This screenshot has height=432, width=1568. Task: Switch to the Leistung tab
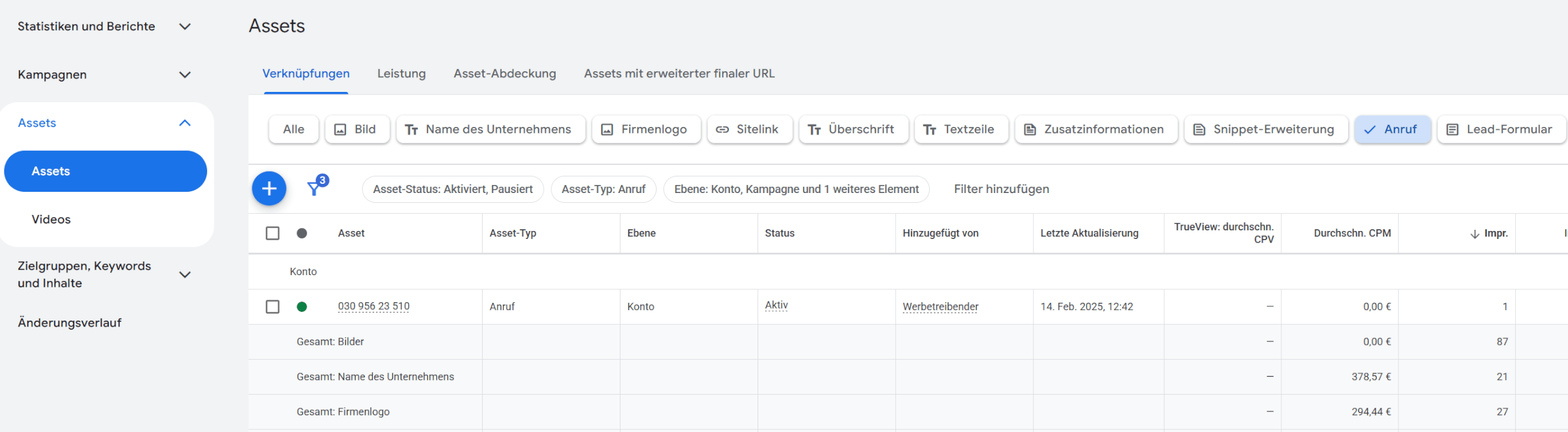click(401, 74)
